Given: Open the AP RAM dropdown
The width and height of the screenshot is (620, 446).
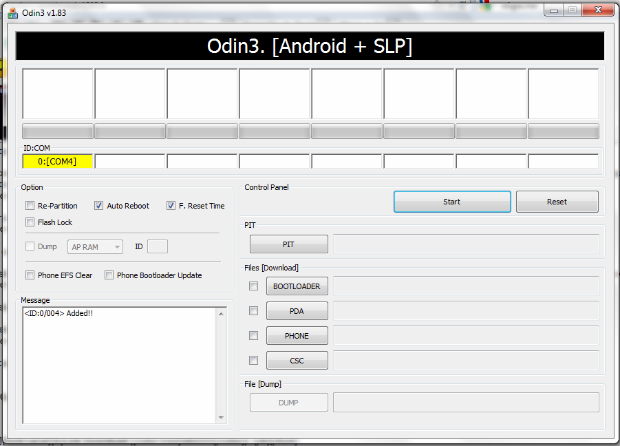Looking at the screenshot, I should [x=95, y=247].
